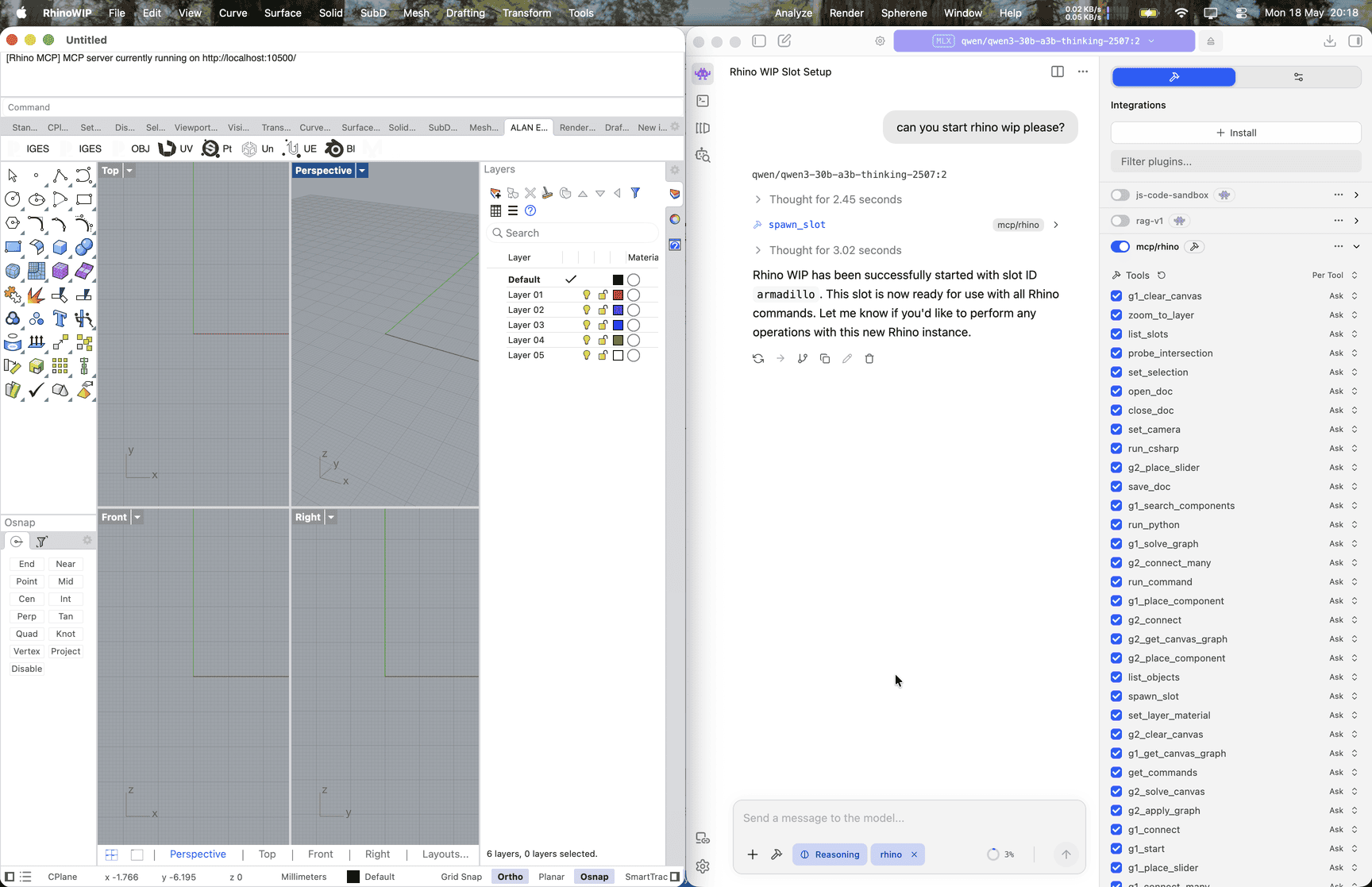Open the Perspective viewport dropdown arrow

tap(362, 171)
